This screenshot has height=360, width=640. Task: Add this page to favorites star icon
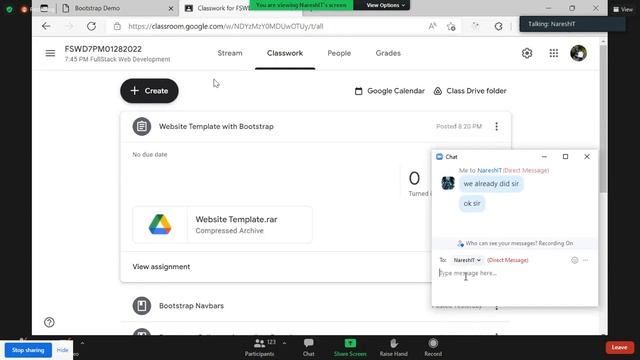451,27
